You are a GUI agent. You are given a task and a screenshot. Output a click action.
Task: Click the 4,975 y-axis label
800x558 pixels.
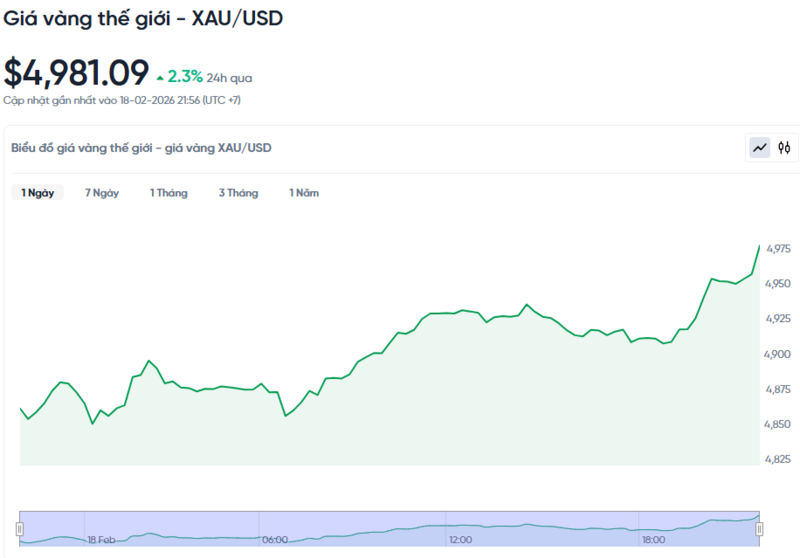click(x=778, y=248)
